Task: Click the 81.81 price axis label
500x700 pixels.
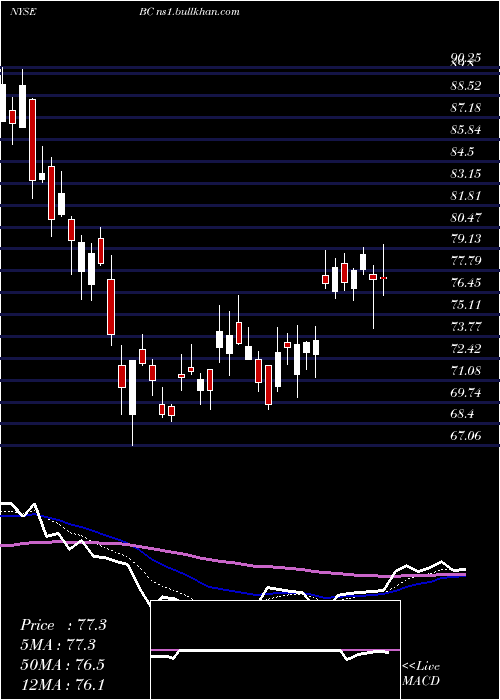Action: (466, 195)
